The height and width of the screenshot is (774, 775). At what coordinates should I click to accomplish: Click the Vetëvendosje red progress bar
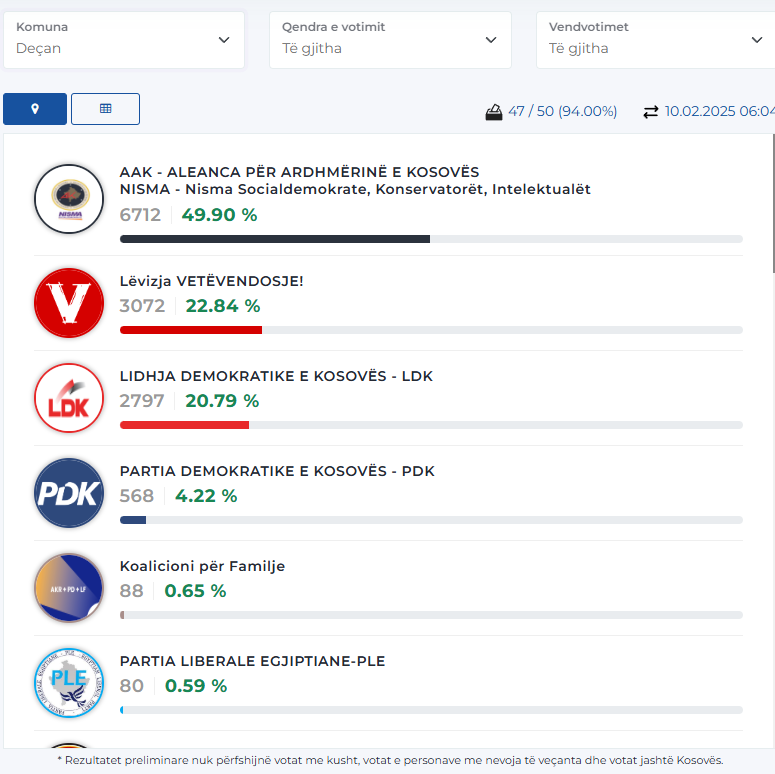coord(431,330)
